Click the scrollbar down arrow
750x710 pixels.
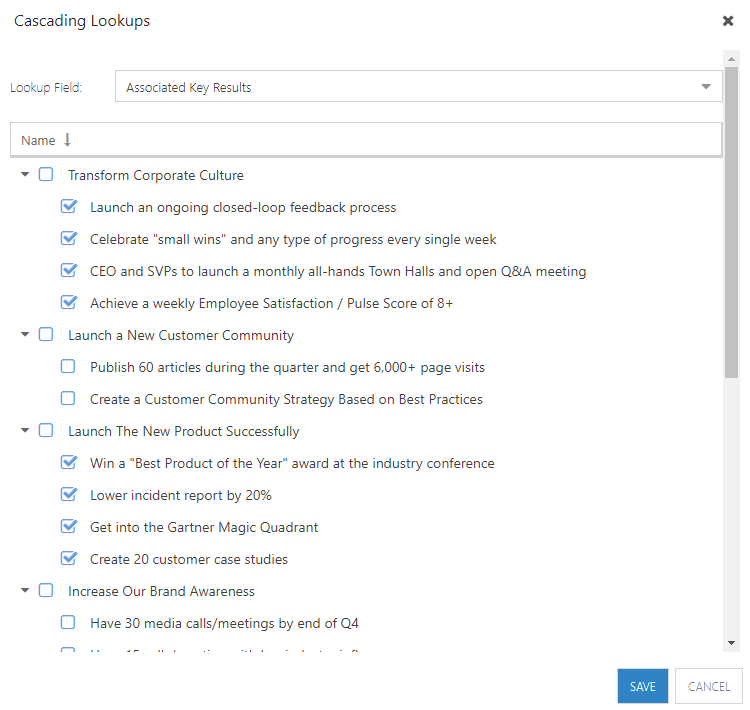pos(731,643)
